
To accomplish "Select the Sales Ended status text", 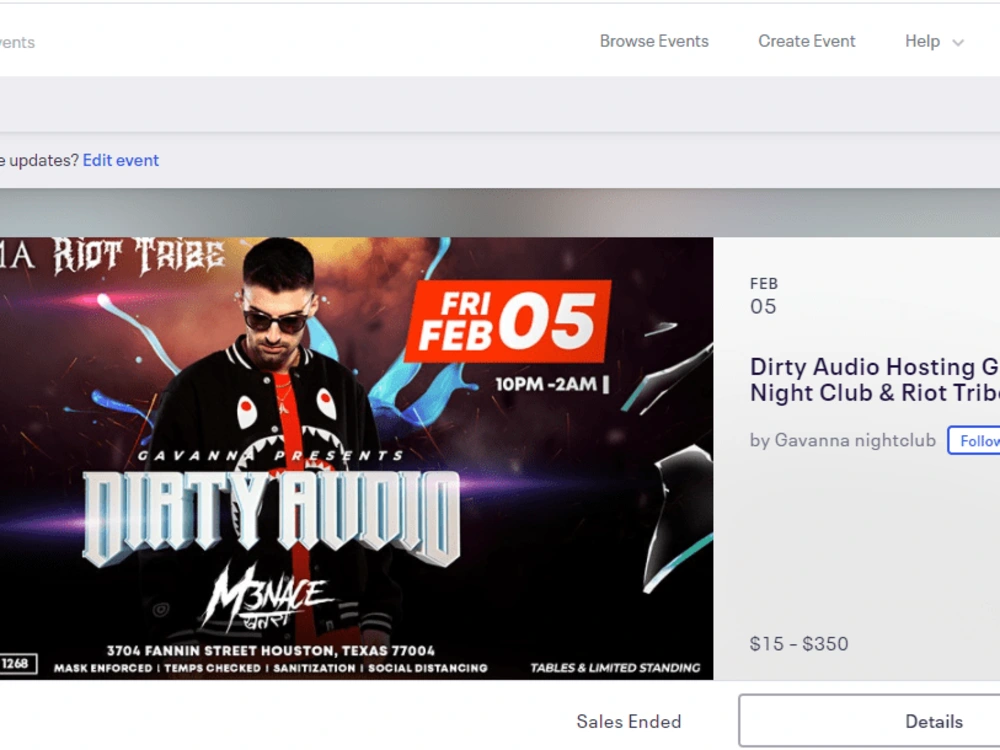I will [x=628, y=721].
